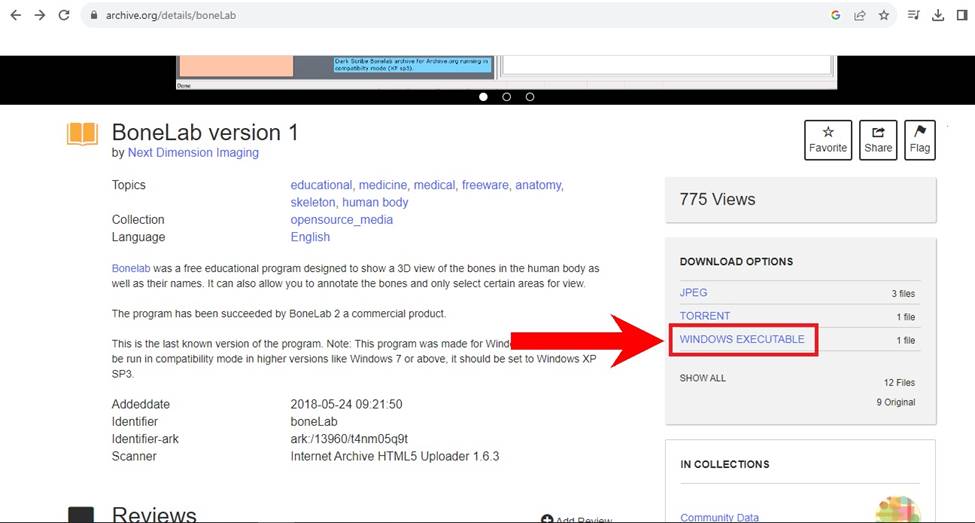975x523 pixels.
Task: Open the anatomy topic link
Action: pyautogui.click(x=539, y=185)
